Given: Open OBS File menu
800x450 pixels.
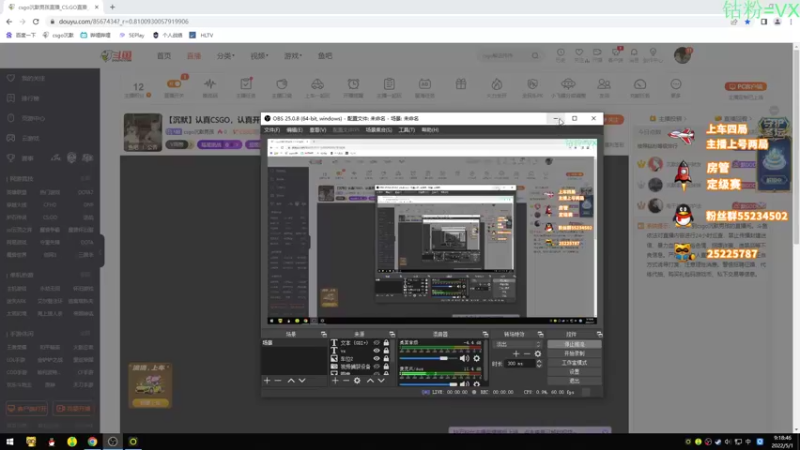Looking at the screenshot, I should pyautogui.click(x=272, y=130).
